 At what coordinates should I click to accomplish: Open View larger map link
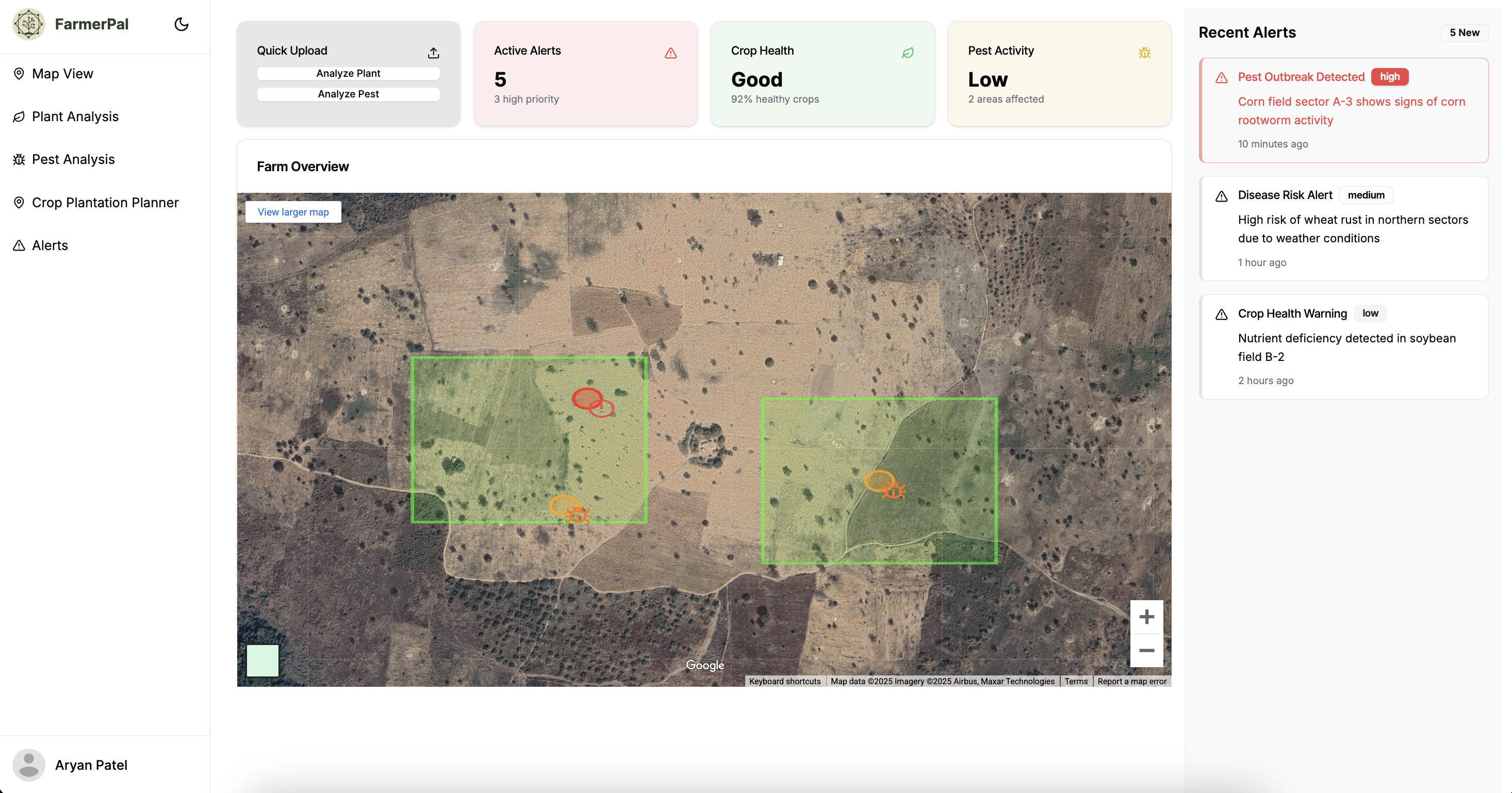(293, 212)
